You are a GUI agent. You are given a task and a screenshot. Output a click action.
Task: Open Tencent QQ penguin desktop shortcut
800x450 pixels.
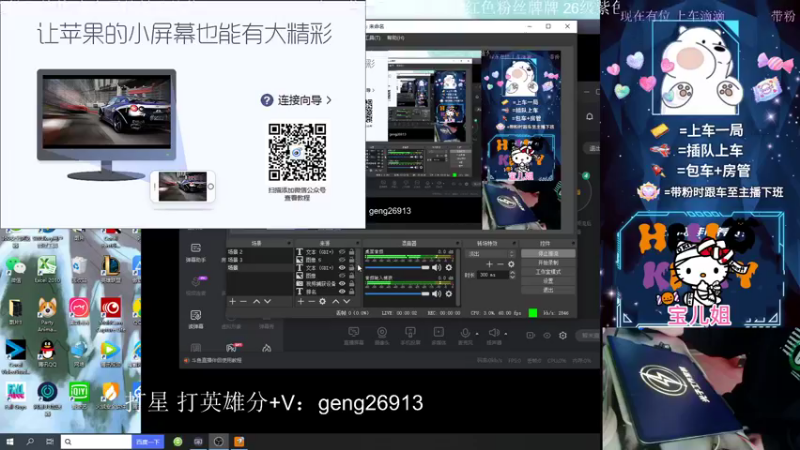pos(47,354)
